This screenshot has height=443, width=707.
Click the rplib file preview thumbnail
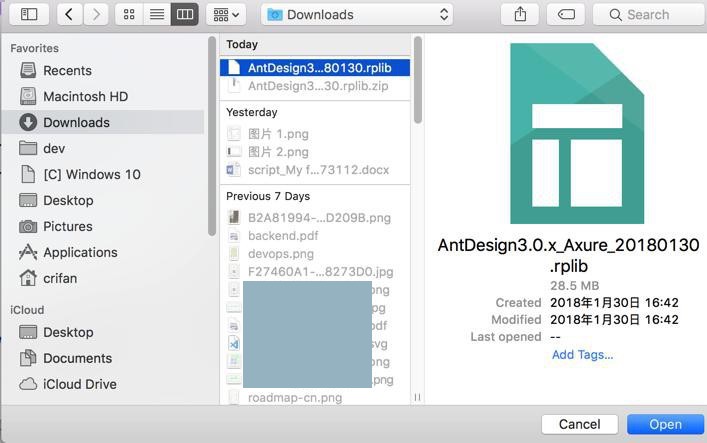[577, 134]
